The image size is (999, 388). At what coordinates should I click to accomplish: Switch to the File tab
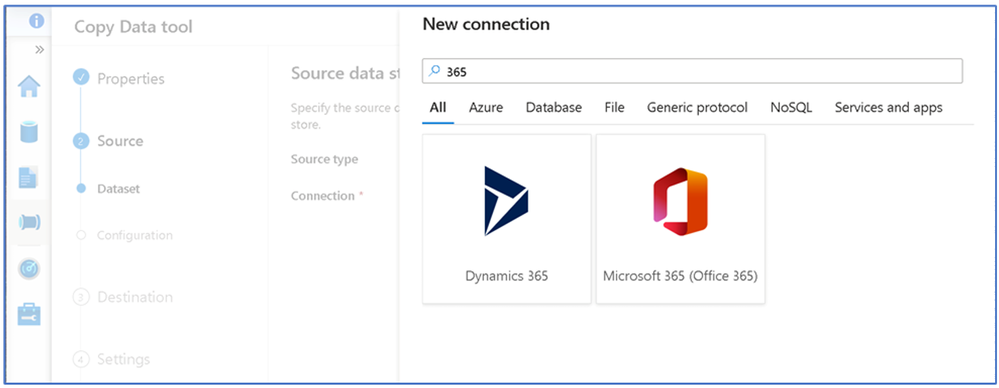614,108
